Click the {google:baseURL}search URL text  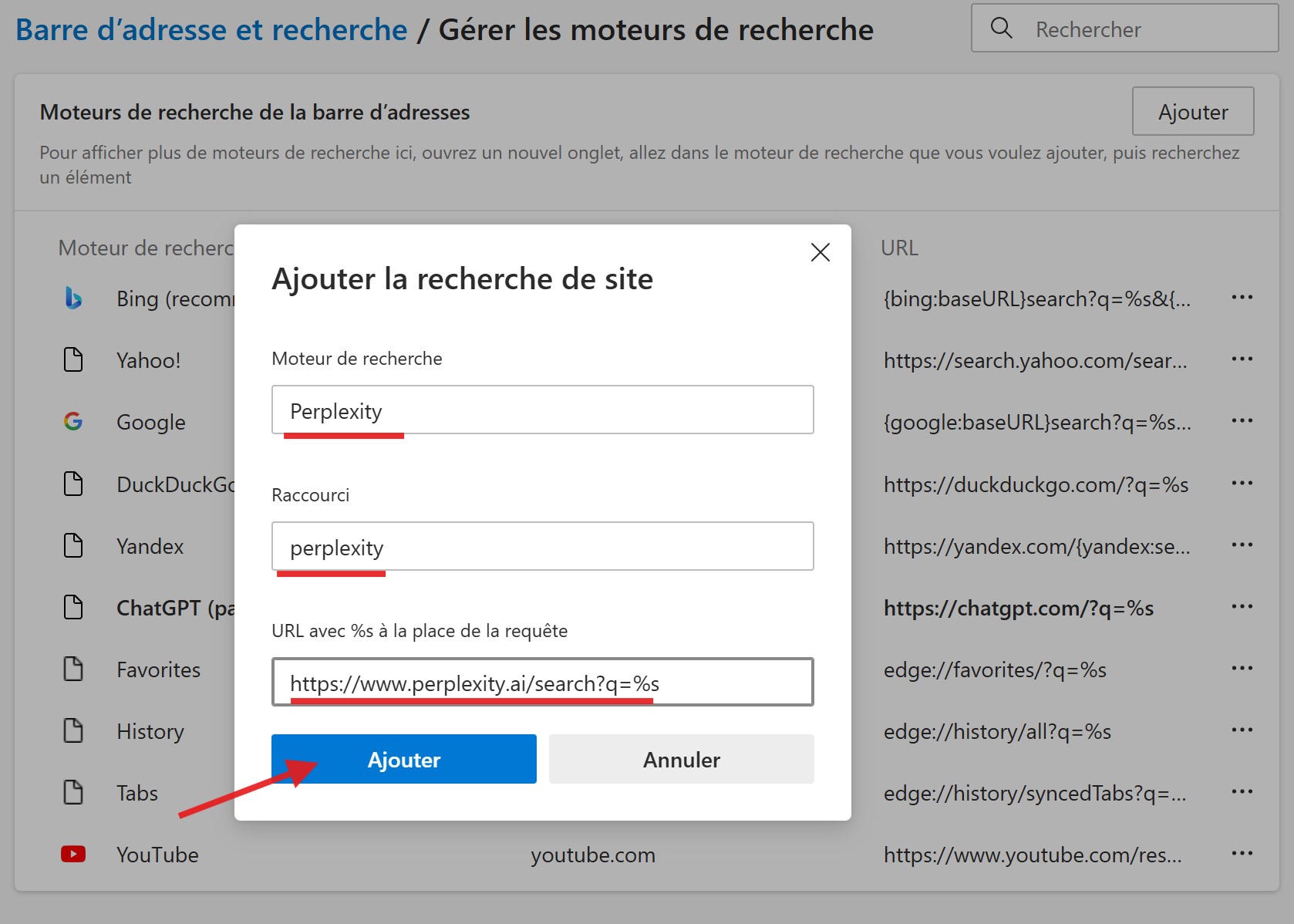click(1037, 422)
